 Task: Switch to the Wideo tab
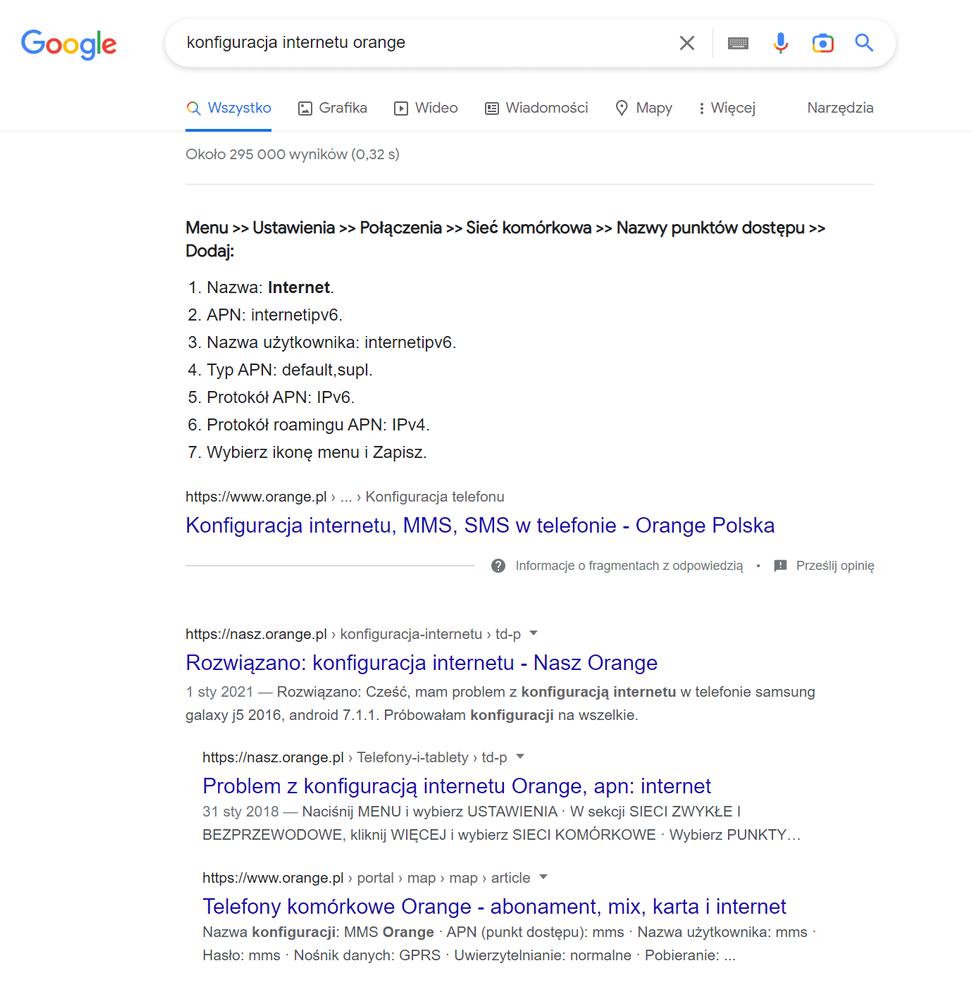[426, 108]
